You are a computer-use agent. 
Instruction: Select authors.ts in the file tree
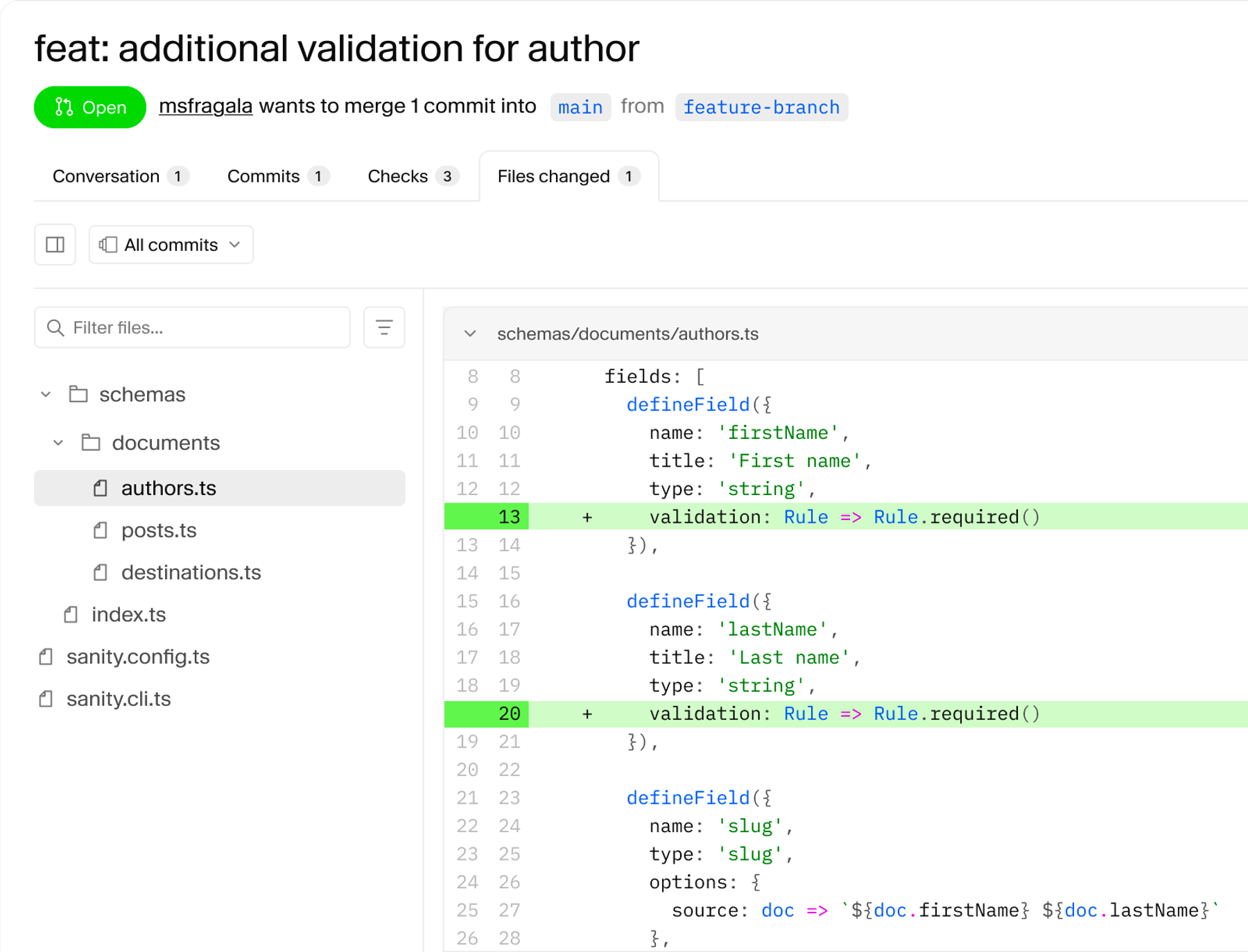click(x=219, y=488)
